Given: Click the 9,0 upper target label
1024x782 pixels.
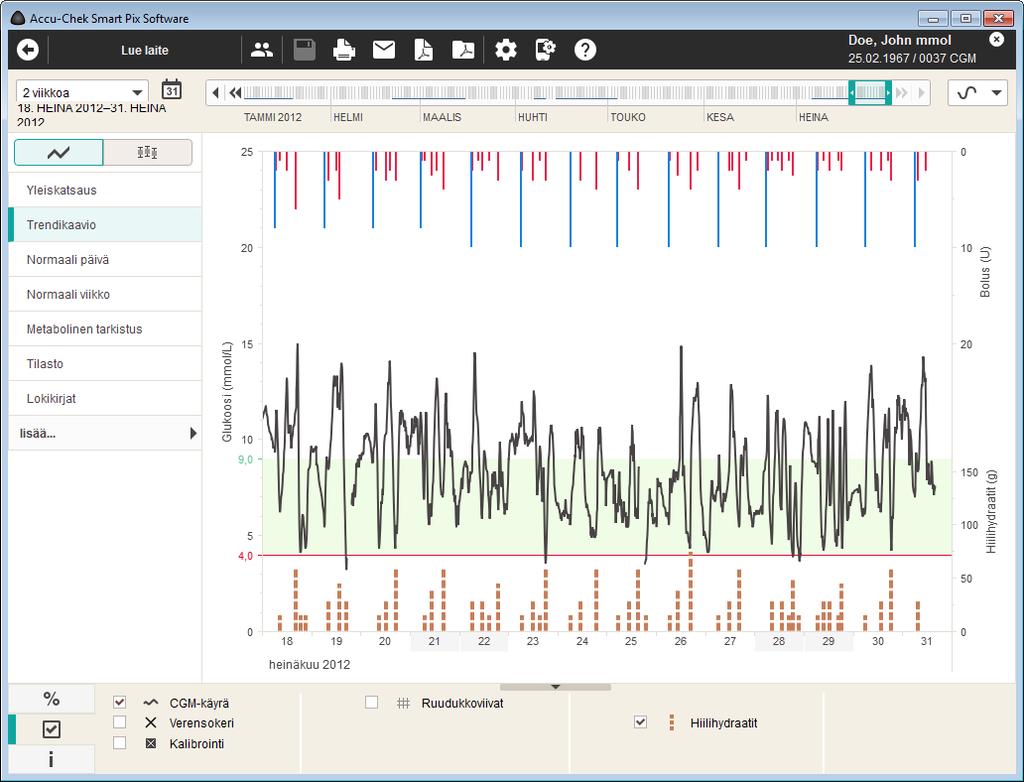Looking at the screenshot, I should 246,459.
